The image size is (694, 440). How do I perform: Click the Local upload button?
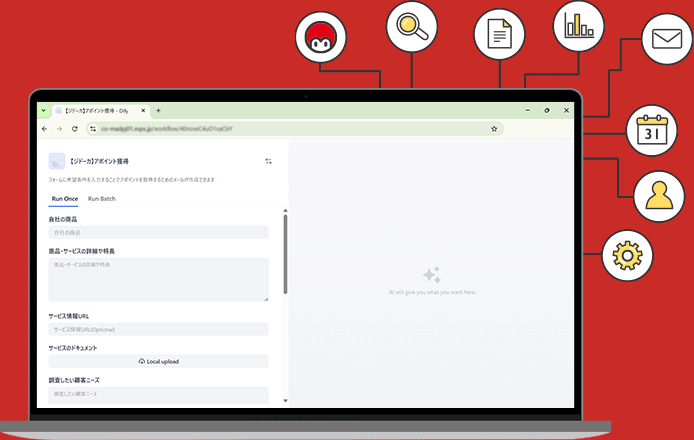[158, 361]
